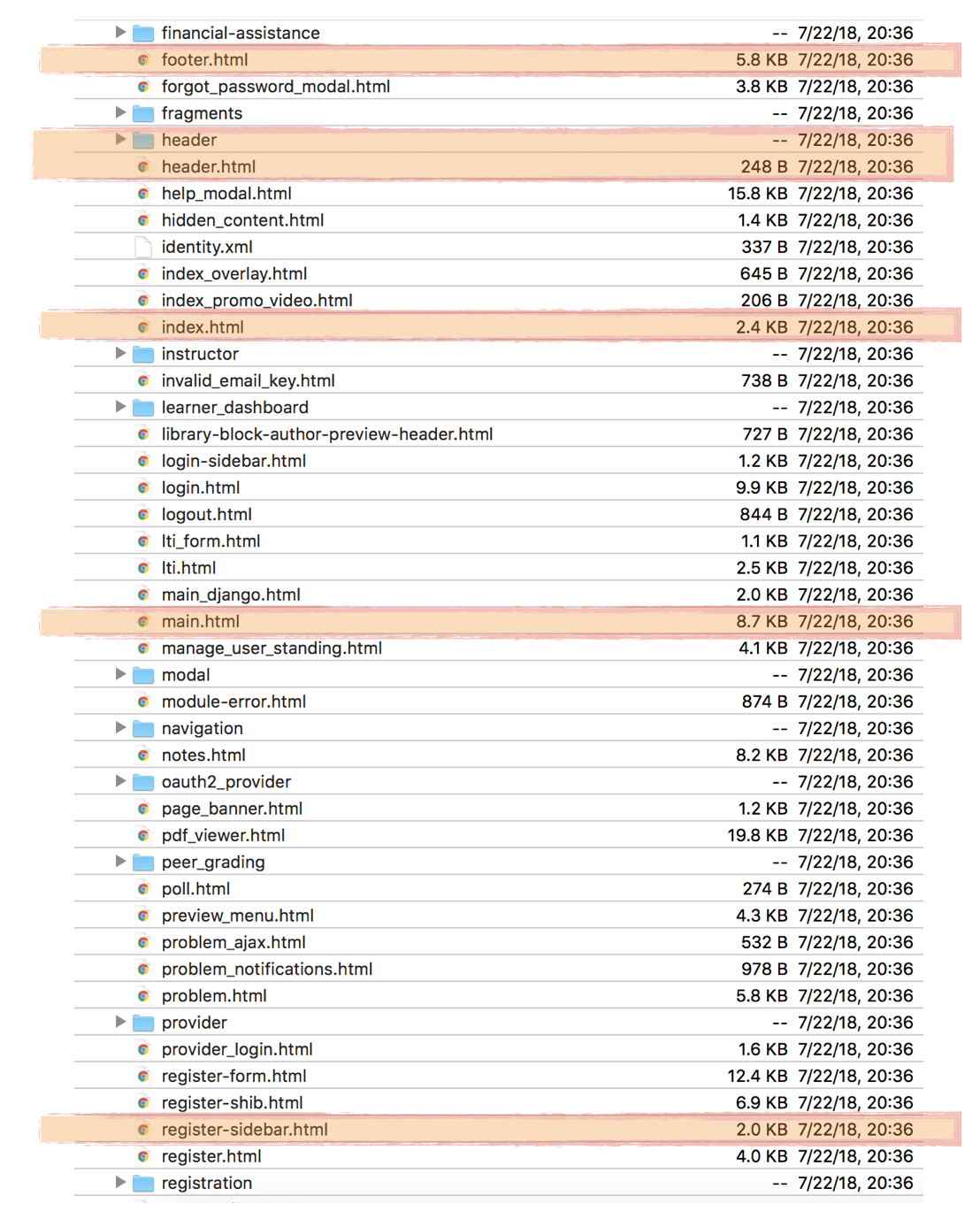Click the Chrome icon beside main.html

(143, 622)
